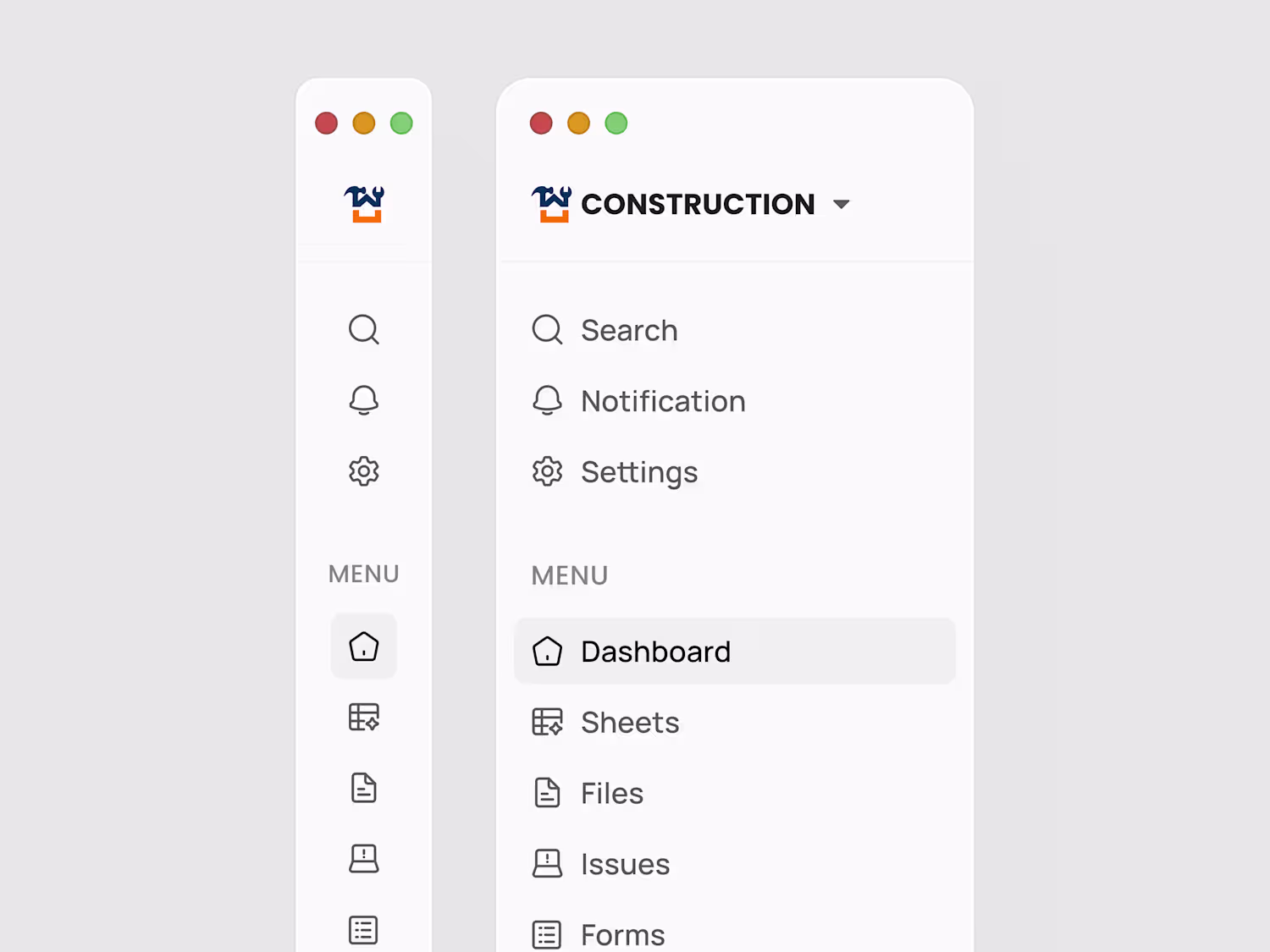Open forms list icon in collapsed sidebar
This screenshot has height=952, width=1270.
click(363, 930)
